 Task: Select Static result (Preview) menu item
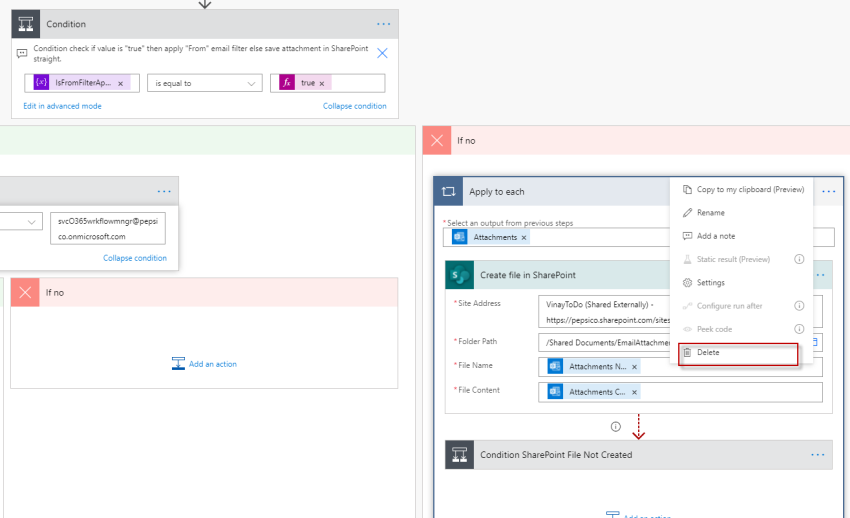[x=733, y=260]
